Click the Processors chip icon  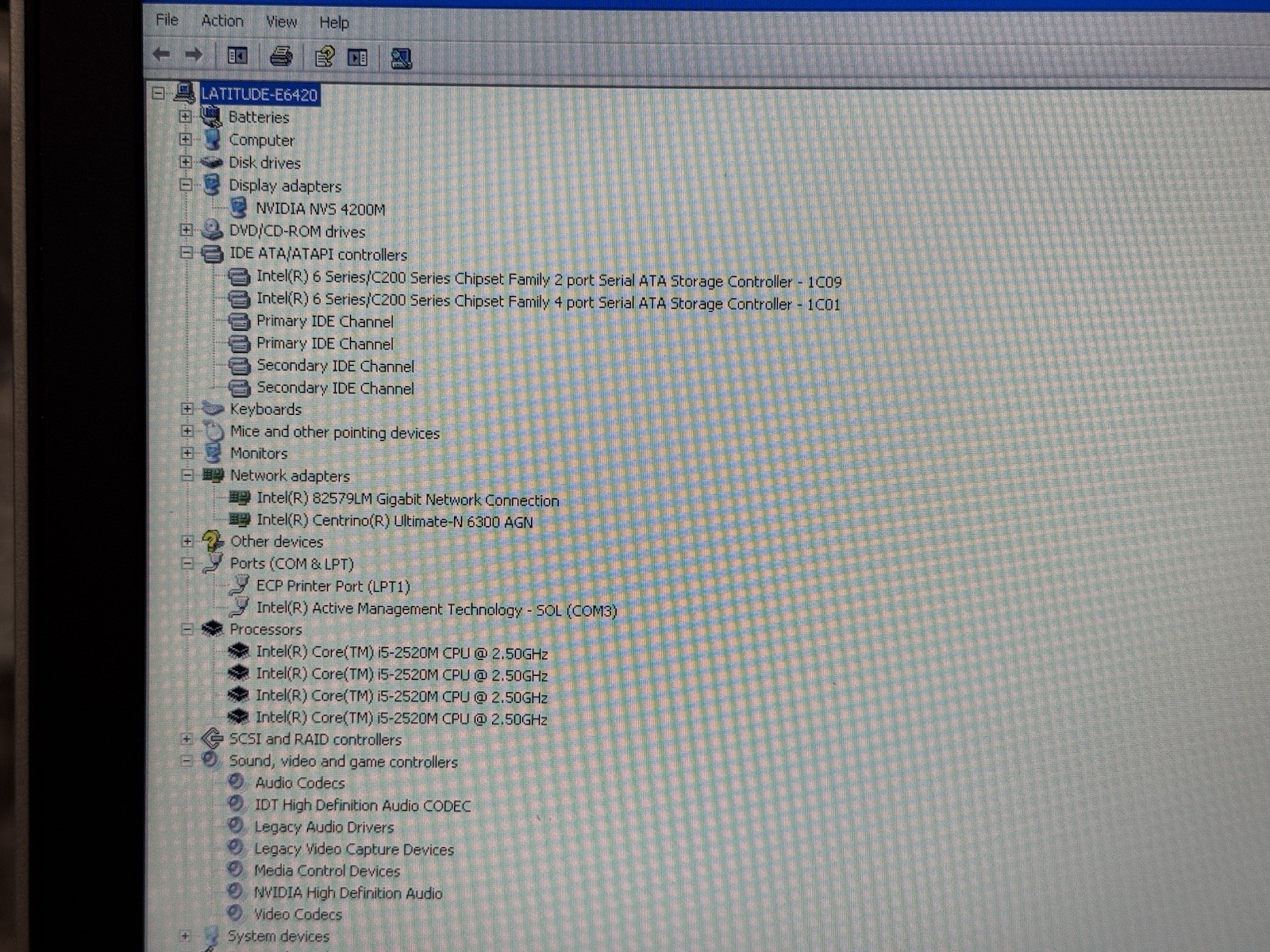click(212, 628)
